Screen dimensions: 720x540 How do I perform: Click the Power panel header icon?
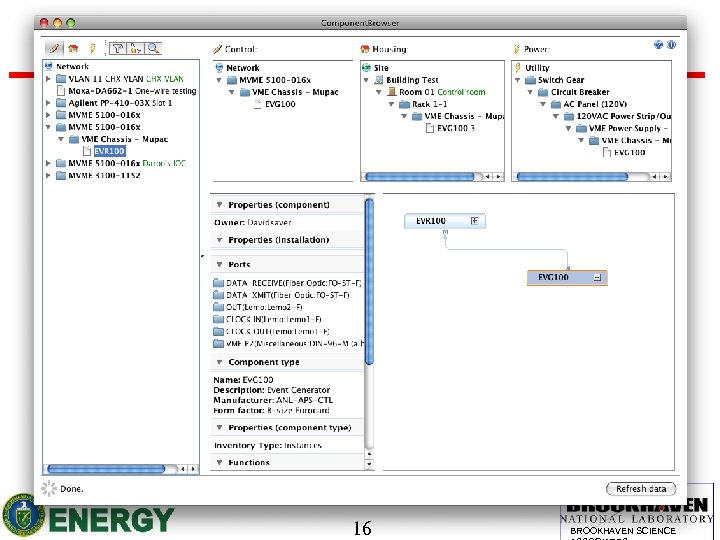(517, 49)
